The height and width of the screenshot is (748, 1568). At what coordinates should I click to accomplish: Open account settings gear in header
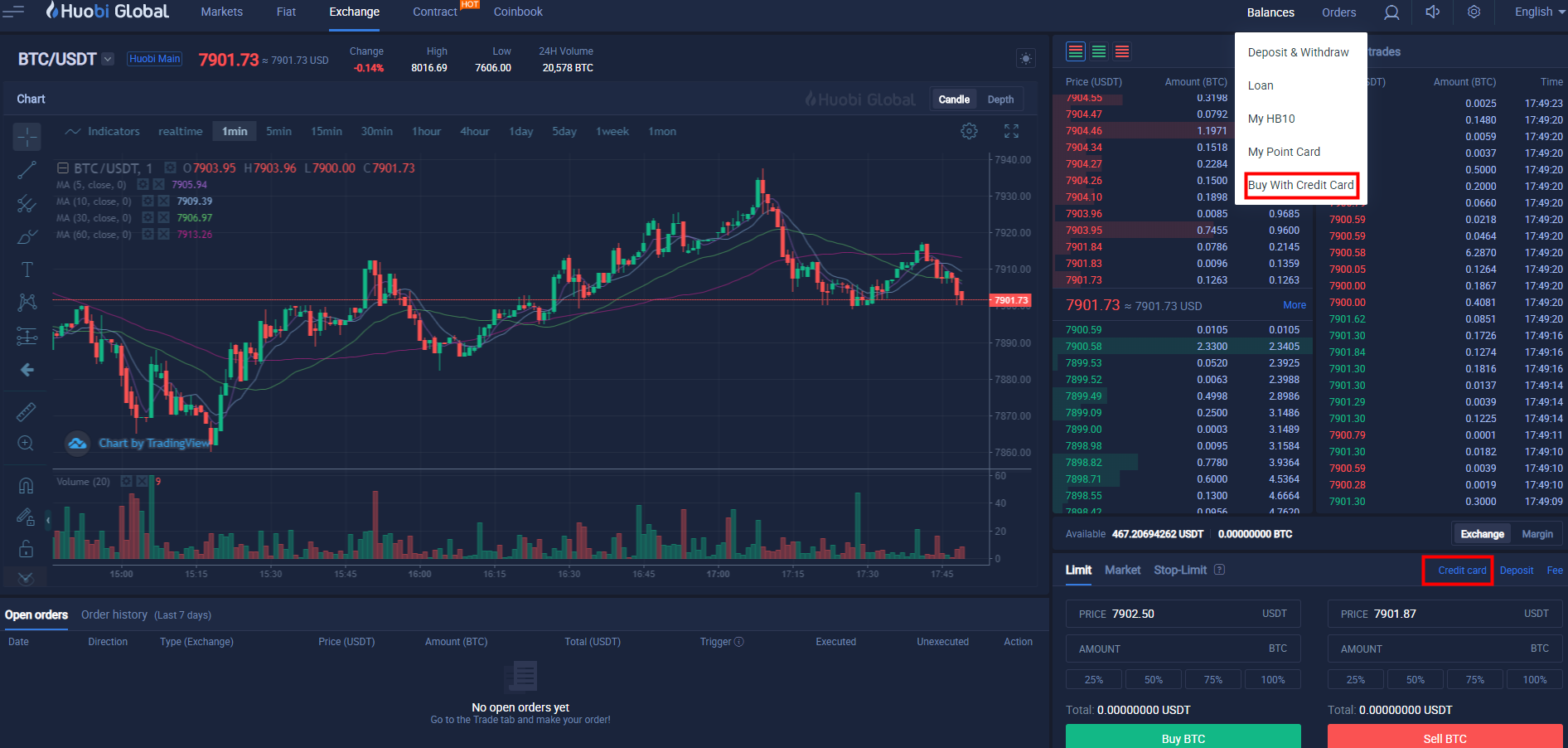click(x=1474, y=12)
